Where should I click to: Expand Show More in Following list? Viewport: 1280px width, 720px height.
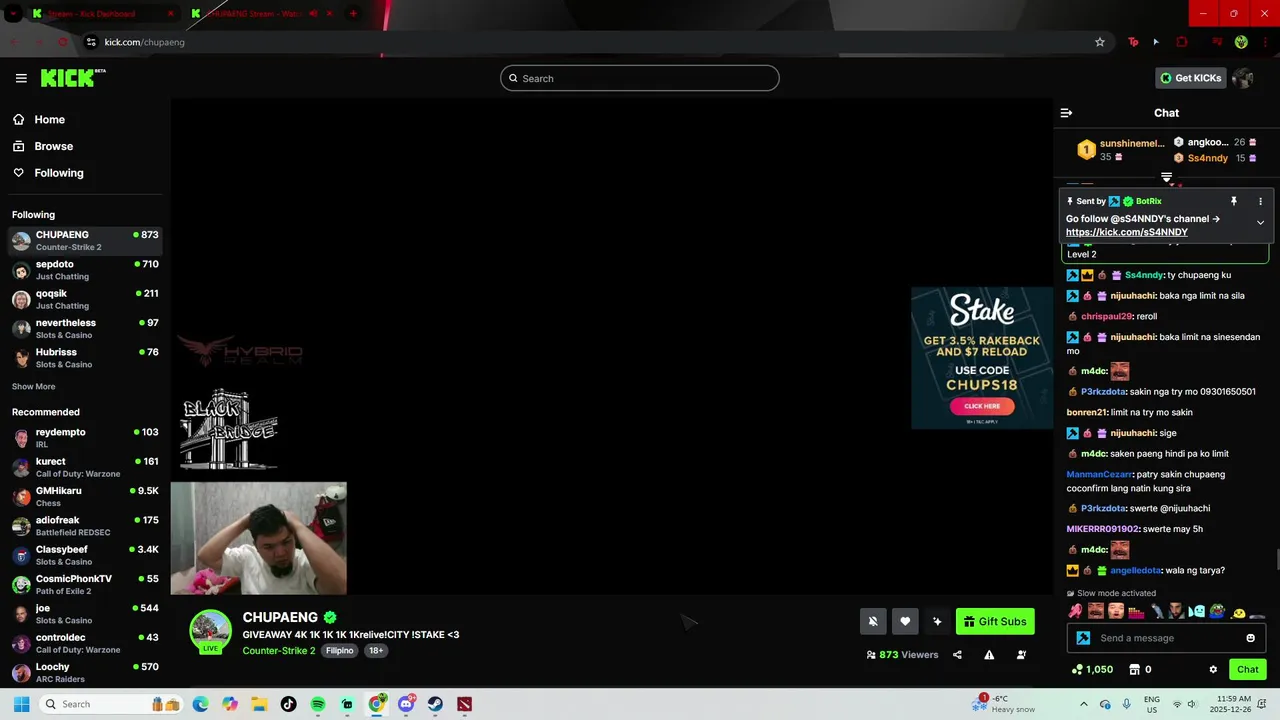[x=34, y=387]
